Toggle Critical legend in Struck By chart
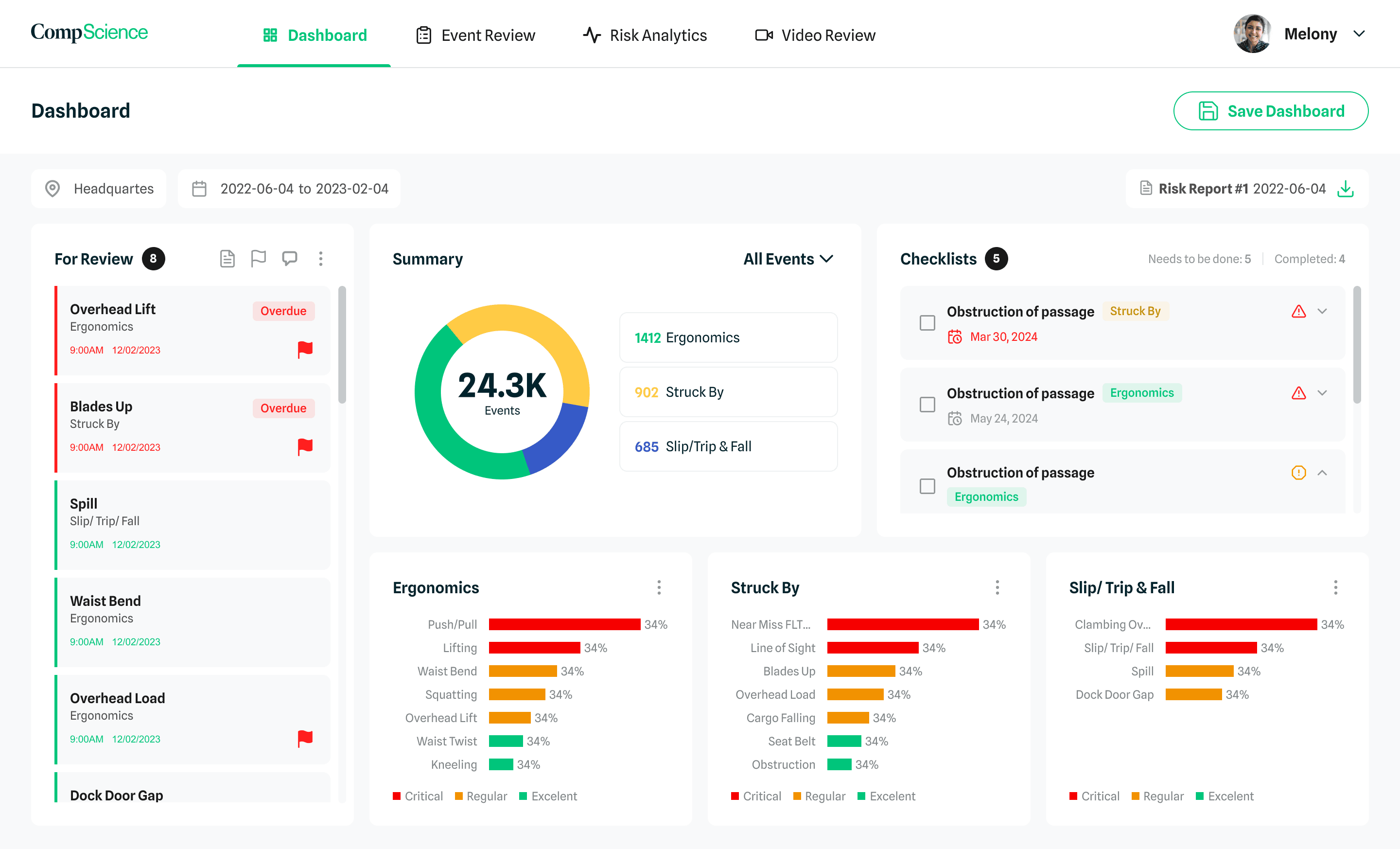 coord(756,796)
